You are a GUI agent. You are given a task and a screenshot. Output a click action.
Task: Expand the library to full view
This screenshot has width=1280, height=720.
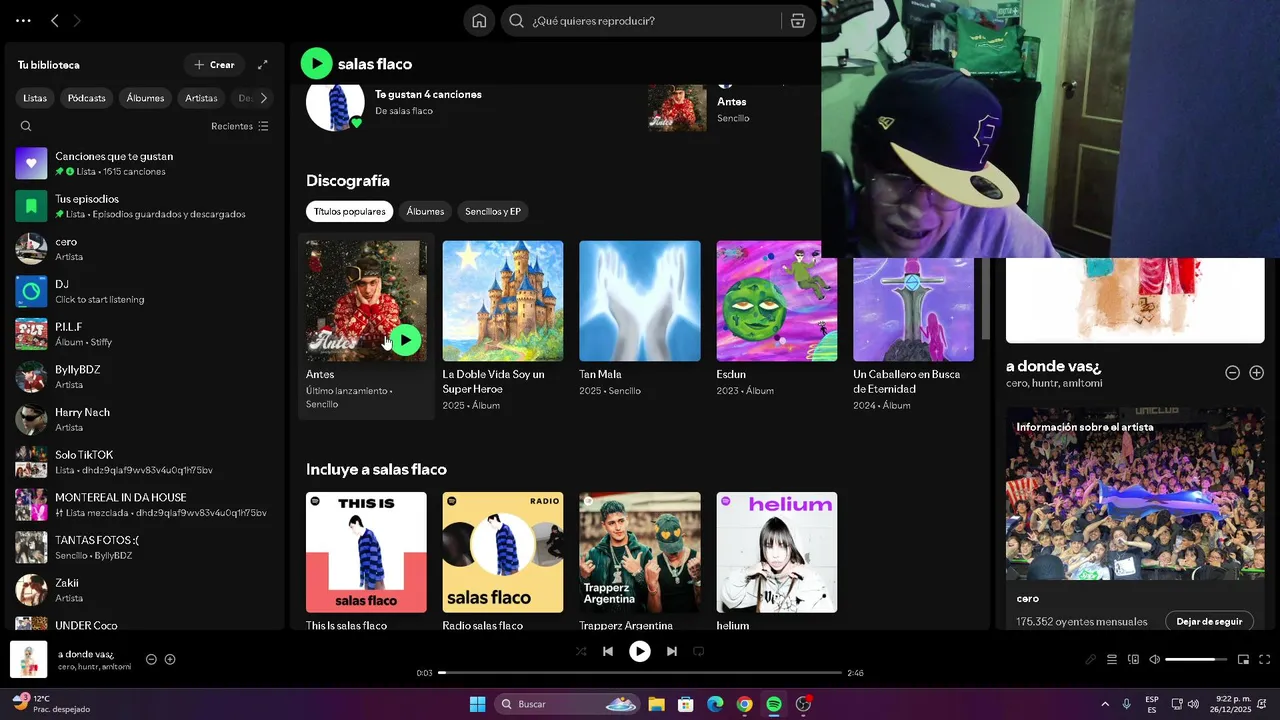[x=262, y=64]
